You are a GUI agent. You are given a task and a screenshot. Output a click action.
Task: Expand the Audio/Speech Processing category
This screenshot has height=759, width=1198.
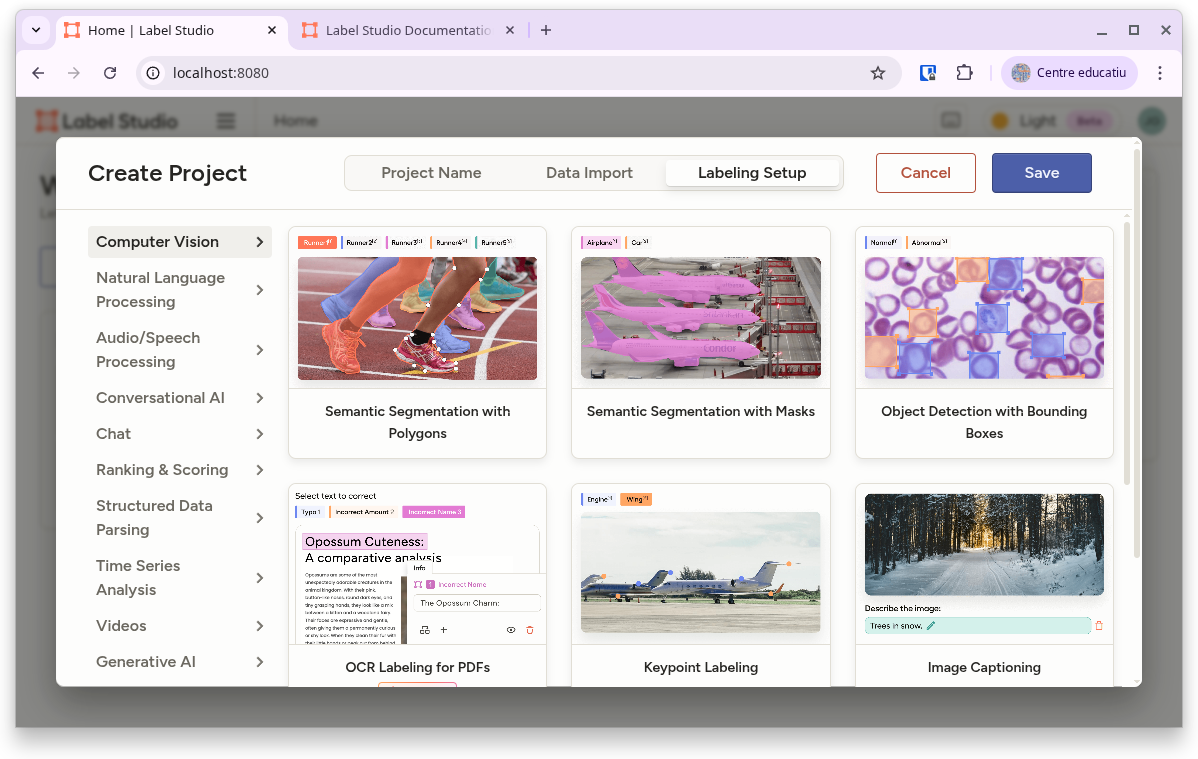click(179, 350)
